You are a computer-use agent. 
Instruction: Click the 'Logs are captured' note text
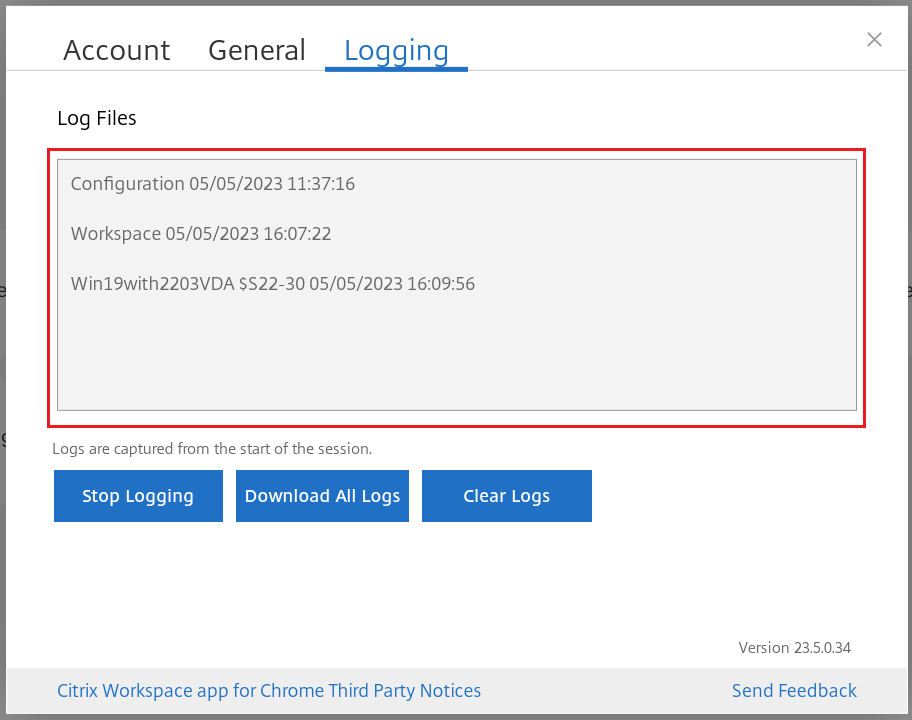212,449
